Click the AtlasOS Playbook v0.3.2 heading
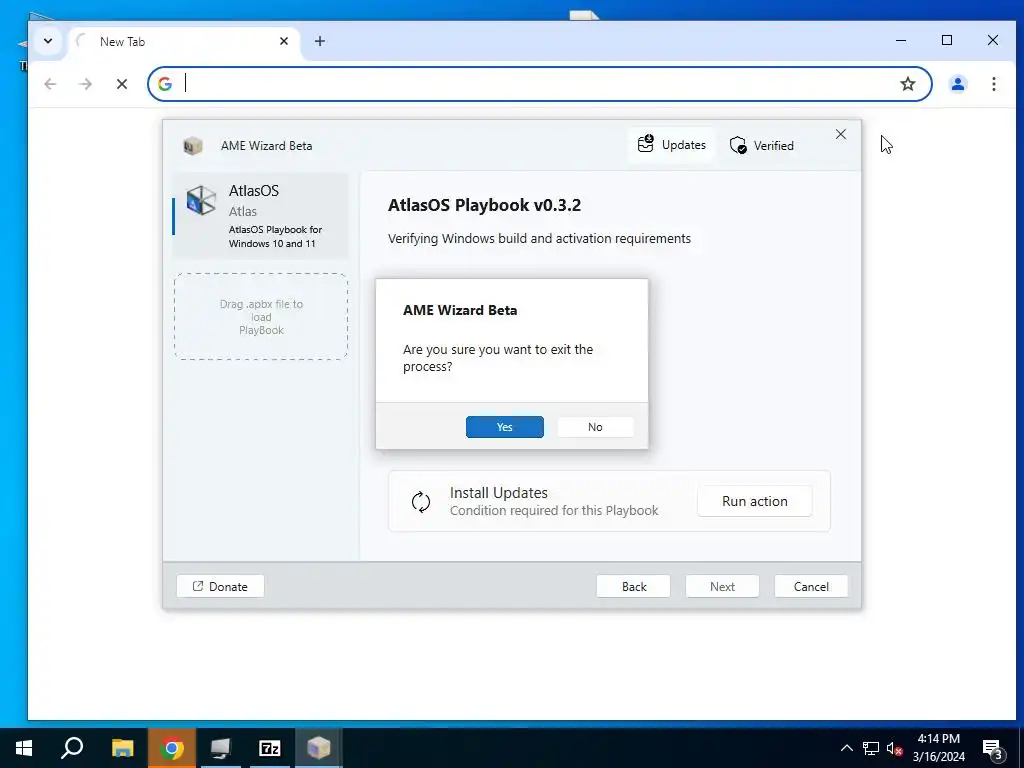1024x768 pixels. coord(484,205)
